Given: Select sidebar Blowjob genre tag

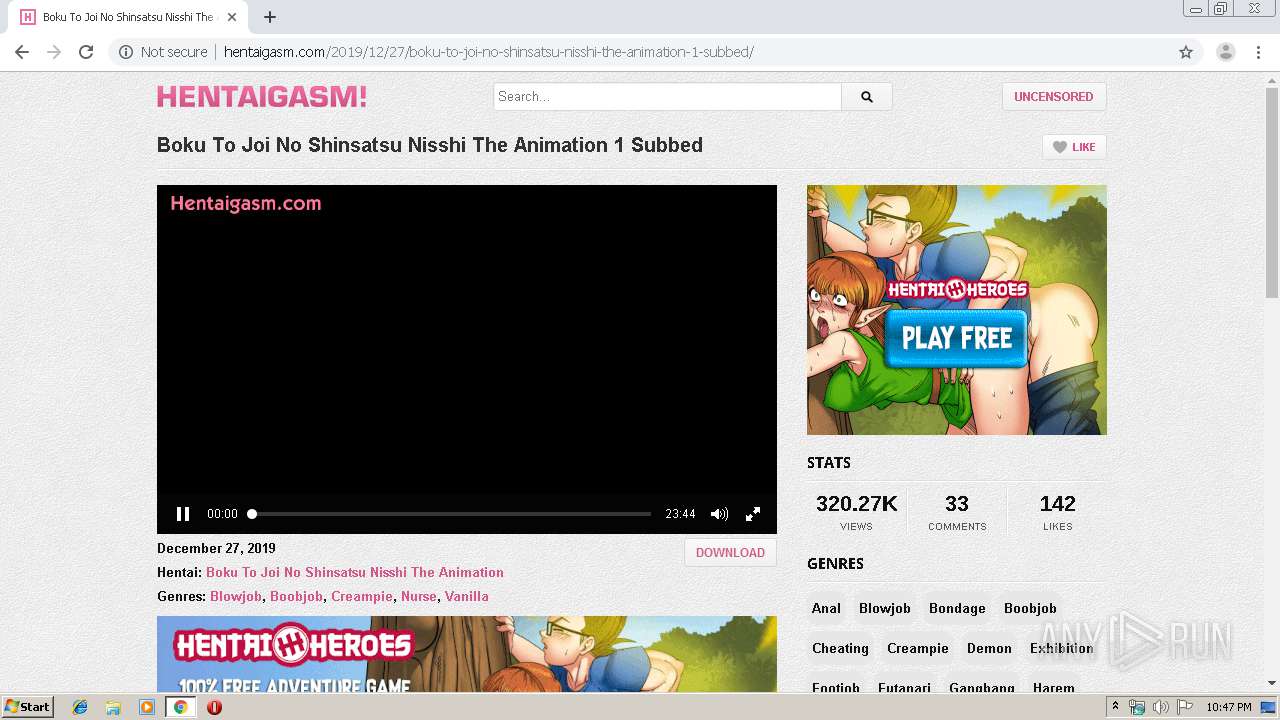Looking at the screenshot, I should coord(885,608).
